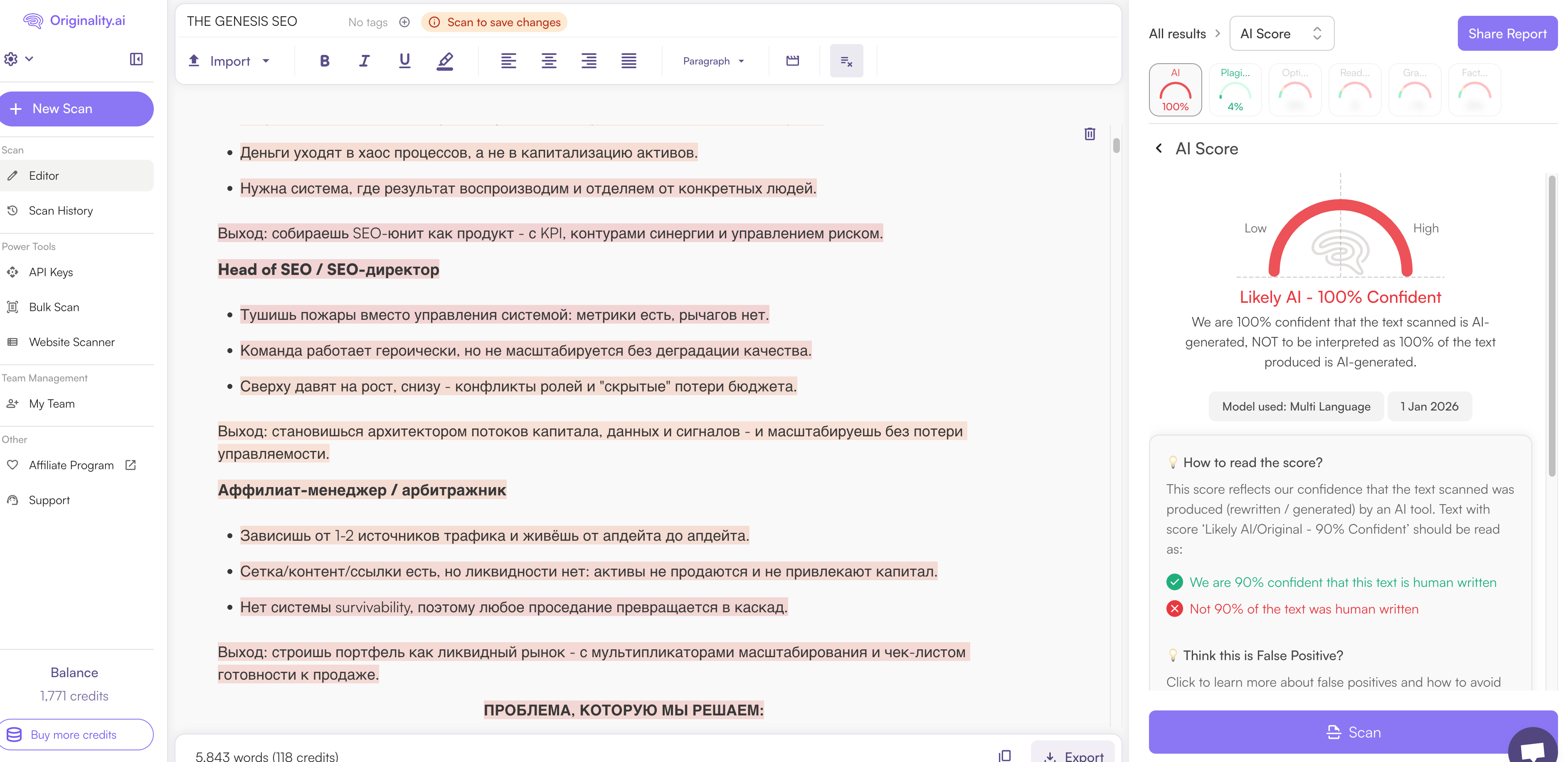This screenshot has width=1568, height=762.
Task: Apply italic formatting
Action: pos(364,60)
